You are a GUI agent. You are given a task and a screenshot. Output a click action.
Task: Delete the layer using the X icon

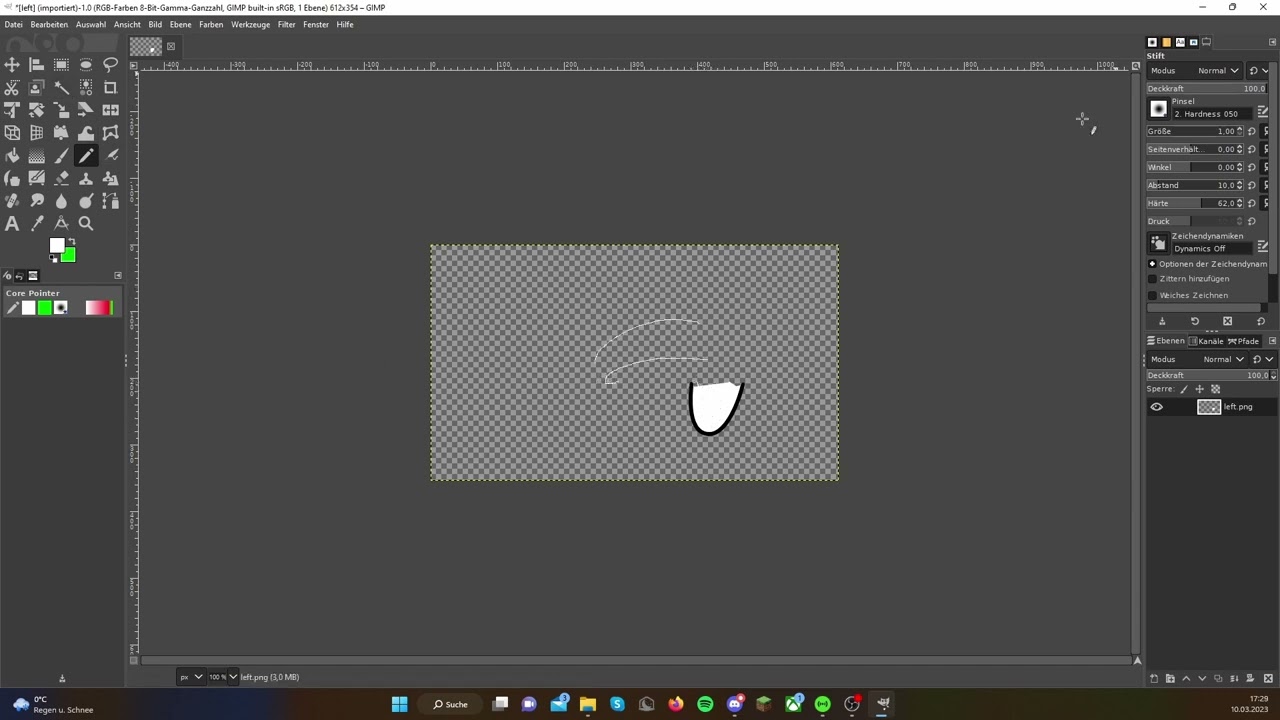[1268, 679]
